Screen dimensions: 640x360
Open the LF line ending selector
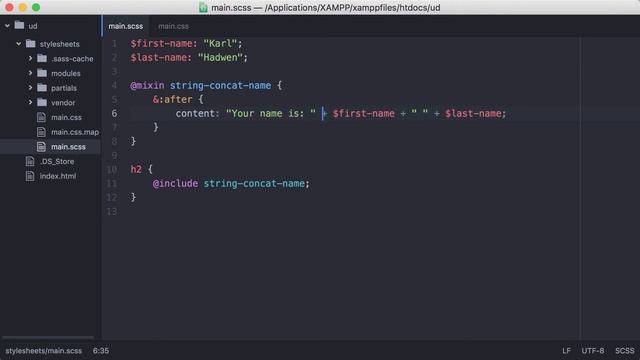pos(566,351)
